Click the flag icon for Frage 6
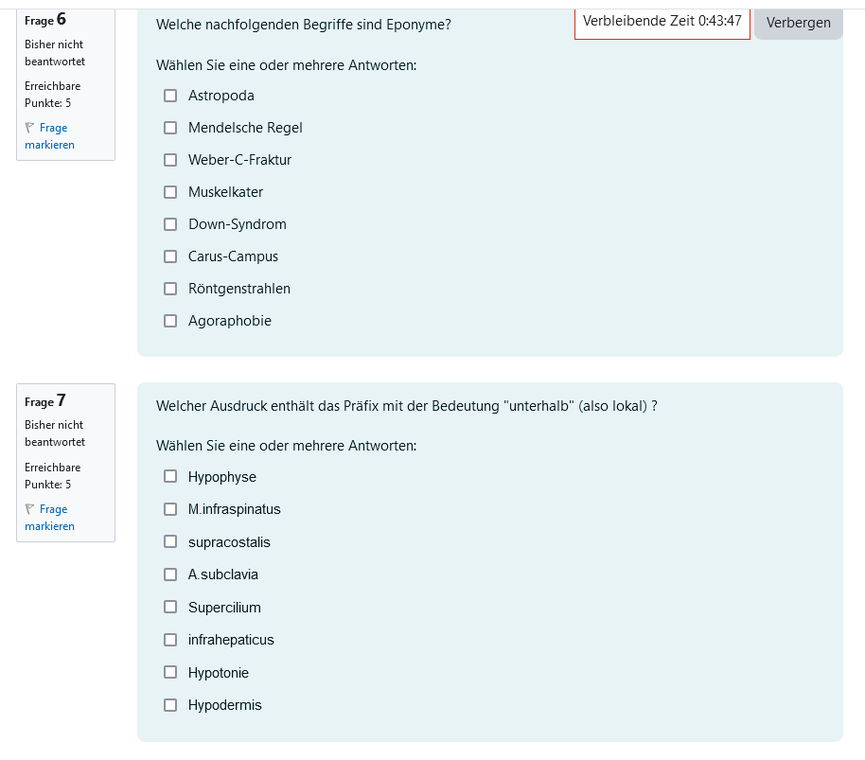This screenshot has height=760, width=865. tap(30, 127)
